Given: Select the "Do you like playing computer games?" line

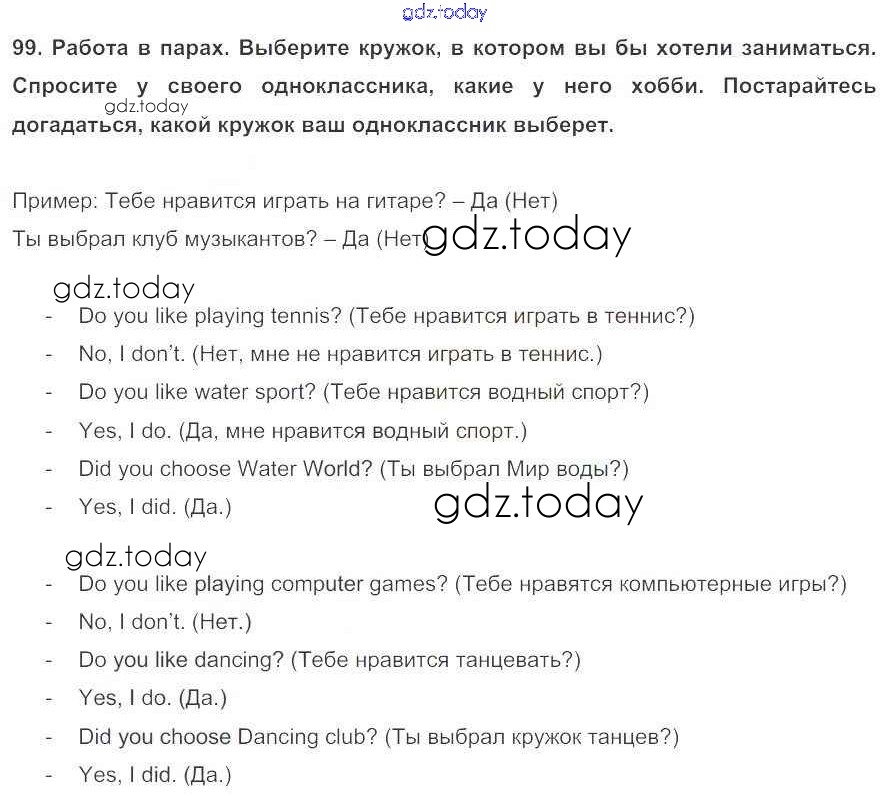Looking at the screenshot, I should point(462,584).
